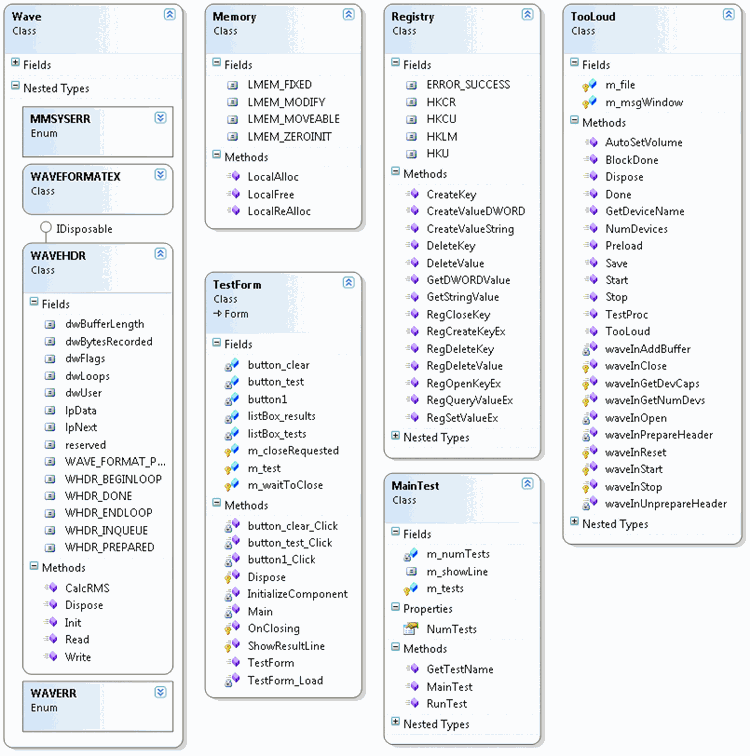Collapse MainTest Properties section

395,607
